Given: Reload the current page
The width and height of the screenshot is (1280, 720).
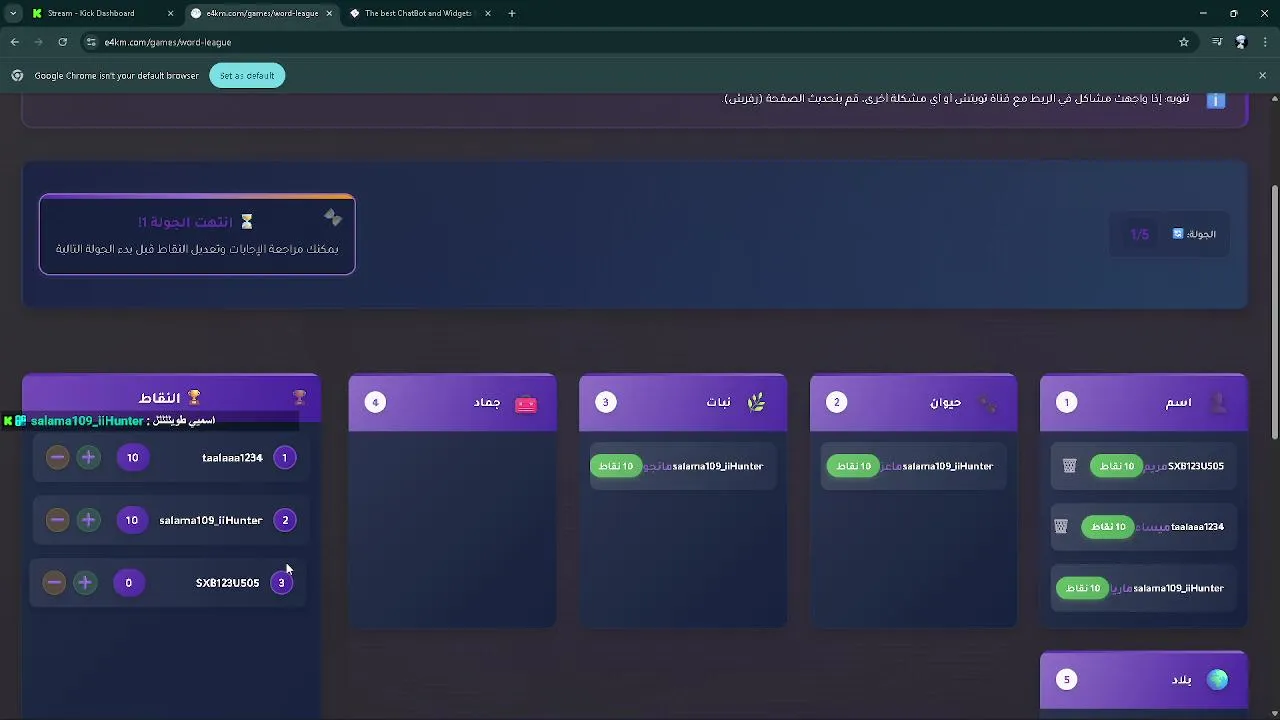Looking at the screenshot, I should (x=62, y=42).
